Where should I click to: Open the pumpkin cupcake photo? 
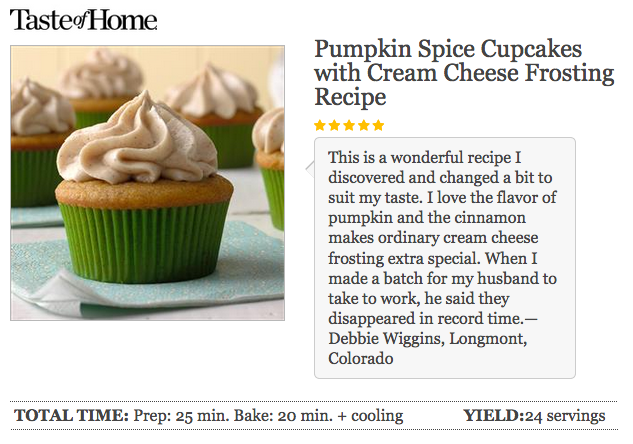pyautogui.click(x=147, y=183)
